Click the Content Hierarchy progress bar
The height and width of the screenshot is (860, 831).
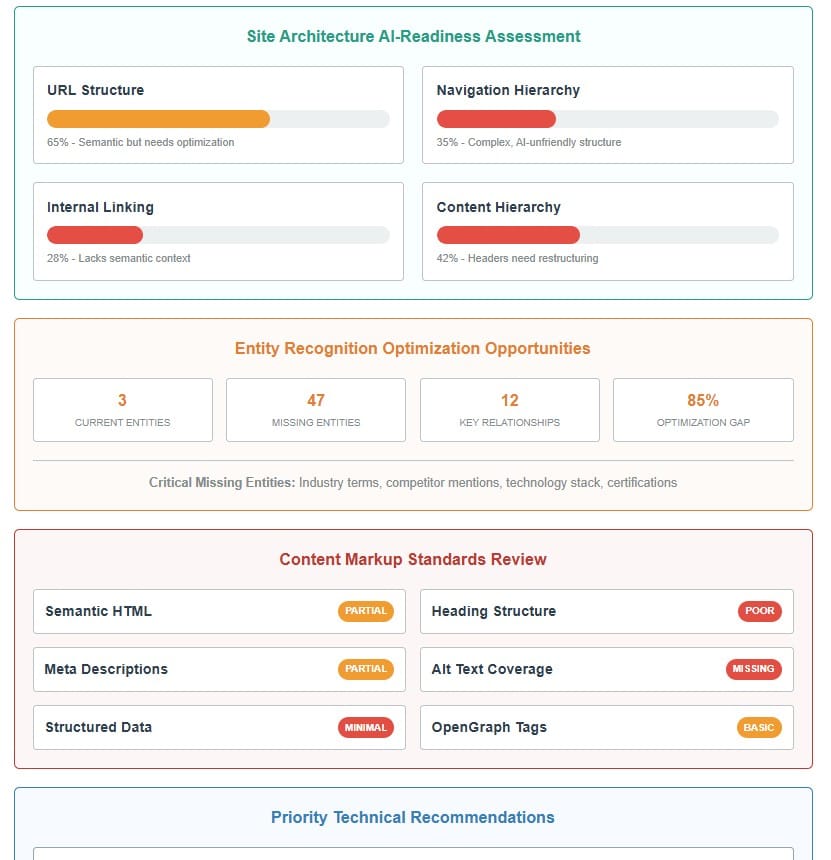(x=607, y=235)
